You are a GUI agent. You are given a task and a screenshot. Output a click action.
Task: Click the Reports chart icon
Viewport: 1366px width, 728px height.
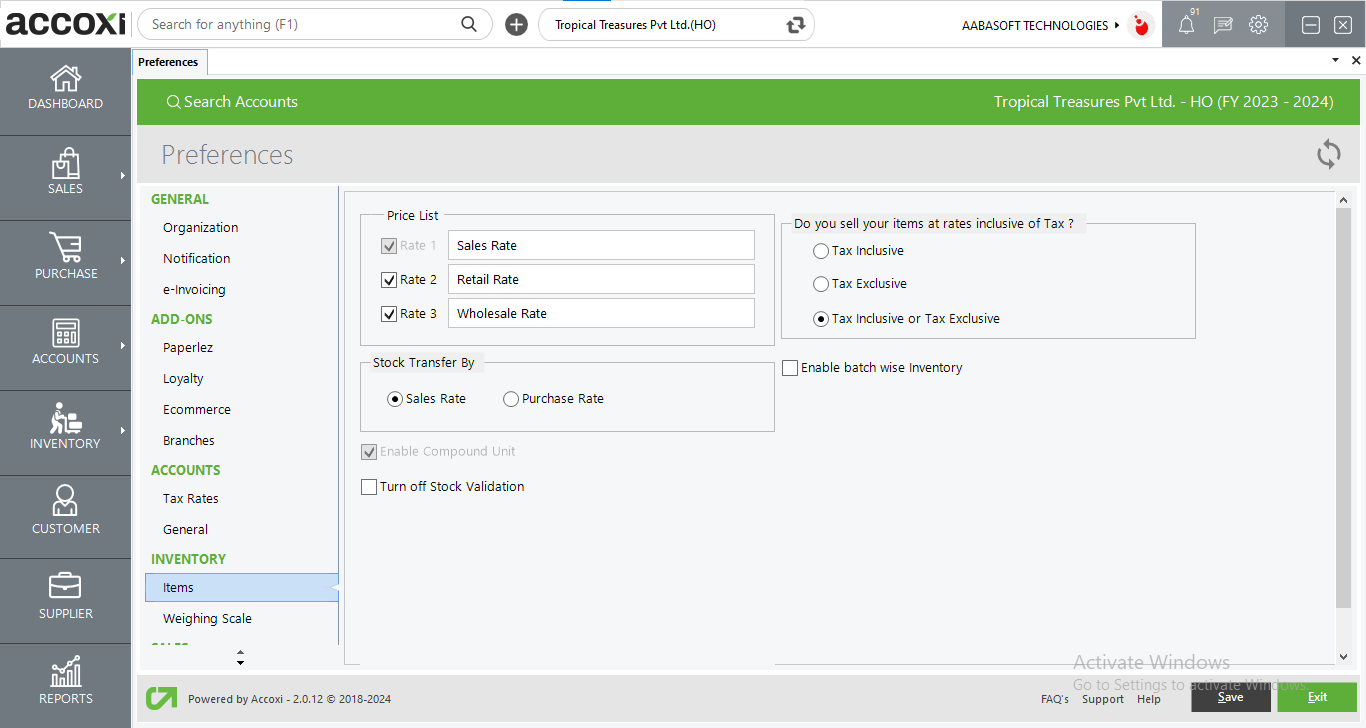point(65,673)
